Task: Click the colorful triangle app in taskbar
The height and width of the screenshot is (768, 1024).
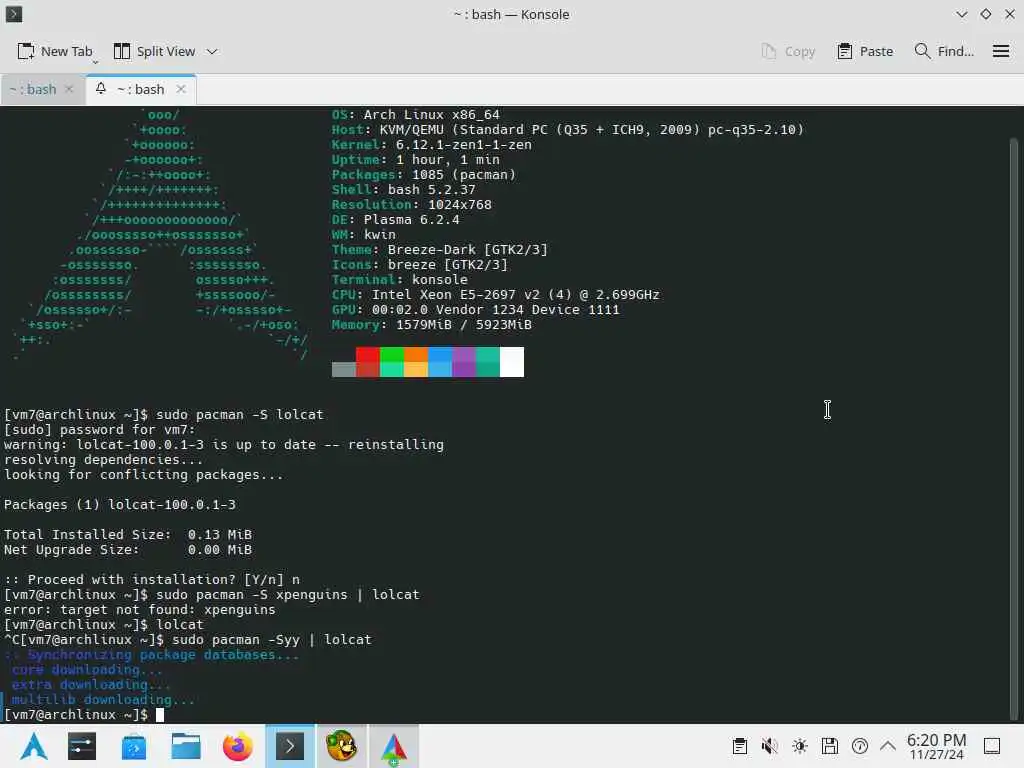Action: pos(394,746)
